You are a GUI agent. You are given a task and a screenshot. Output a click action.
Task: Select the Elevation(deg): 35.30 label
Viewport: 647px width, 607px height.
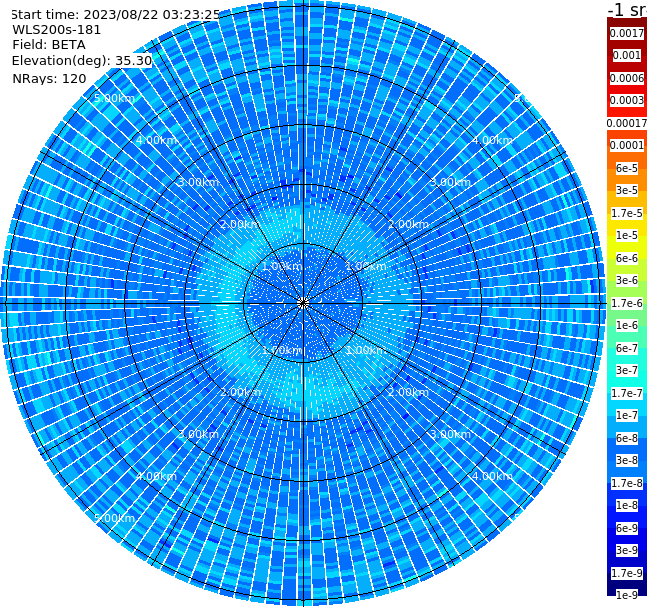coord(82,61)
